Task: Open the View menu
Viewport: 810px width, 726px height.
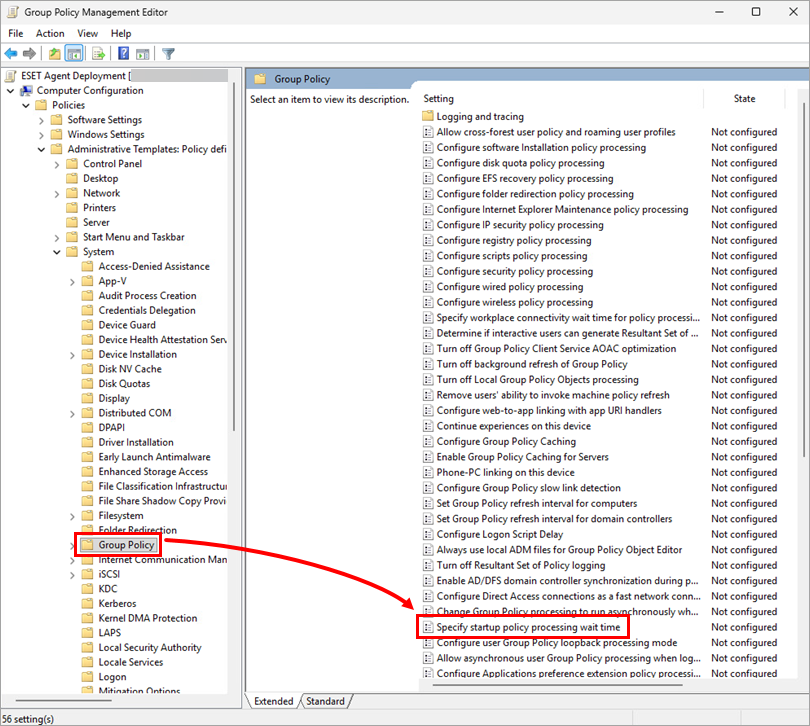Action: pos(88,33)
